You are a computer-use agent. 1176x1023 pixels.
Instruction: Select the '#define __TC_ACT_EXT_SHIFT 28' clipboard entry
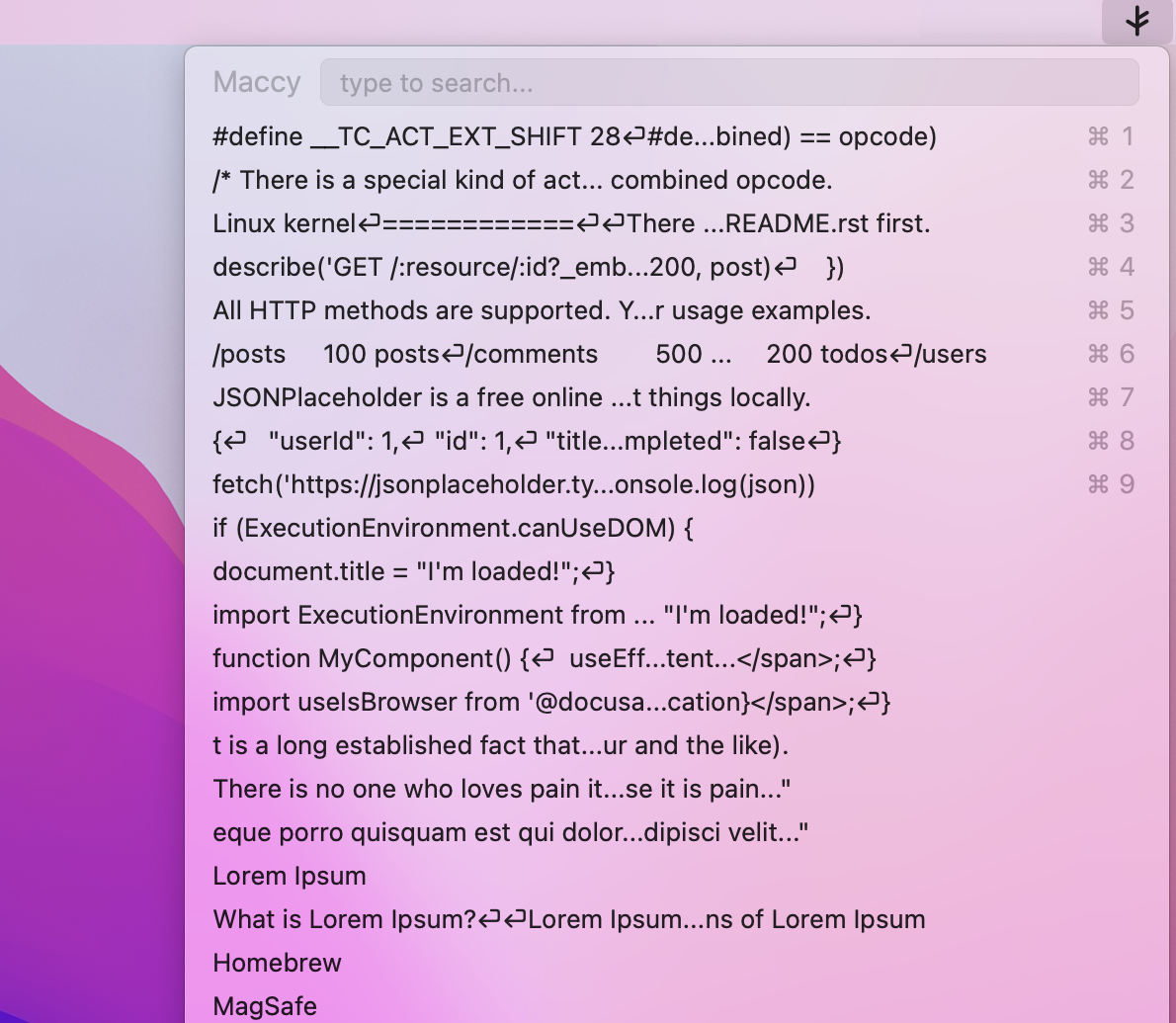point(677,136)
